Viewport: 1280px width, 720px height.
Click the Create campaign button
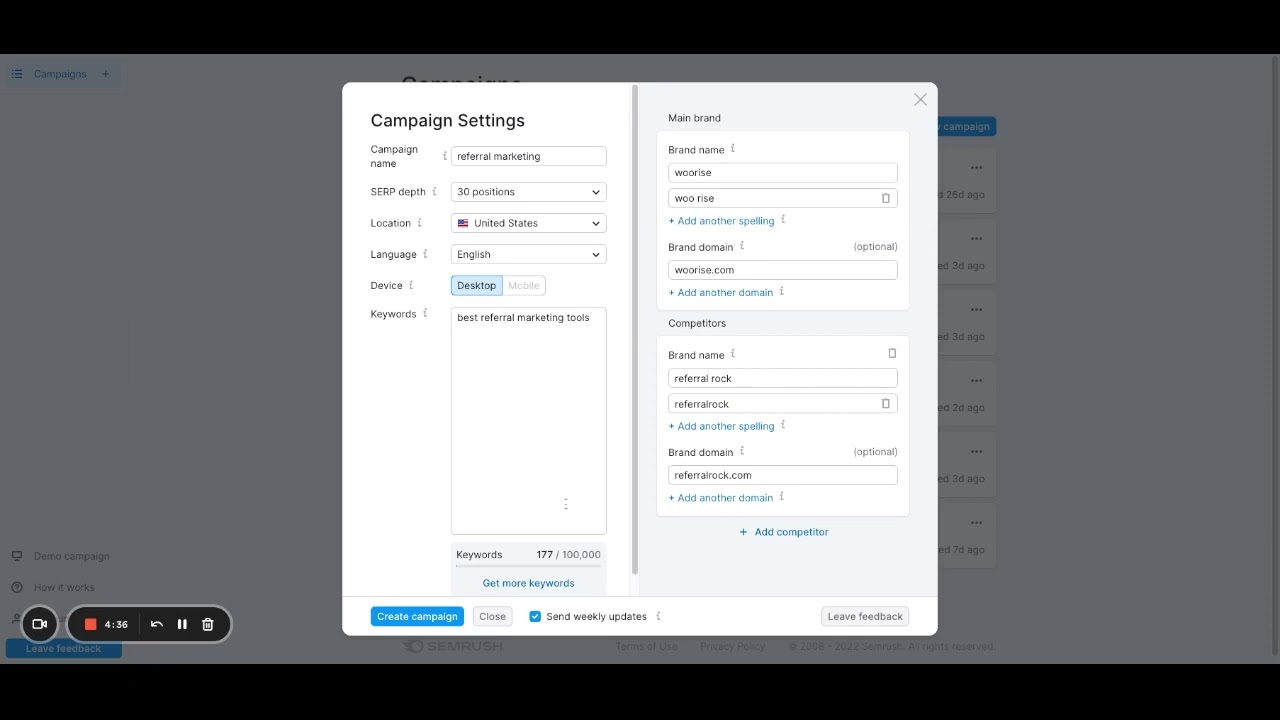click(417, 616)
